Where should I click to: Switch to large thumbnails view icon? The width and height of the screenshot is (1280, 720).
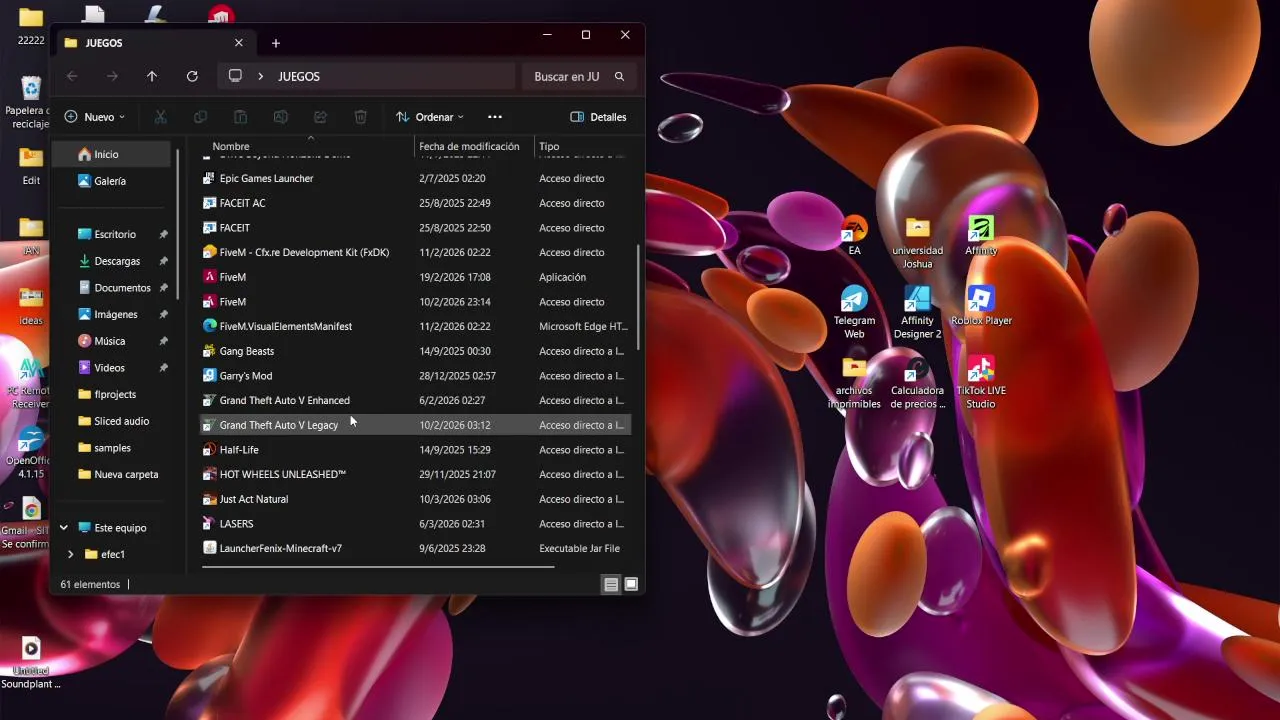[x=631, y=585]
